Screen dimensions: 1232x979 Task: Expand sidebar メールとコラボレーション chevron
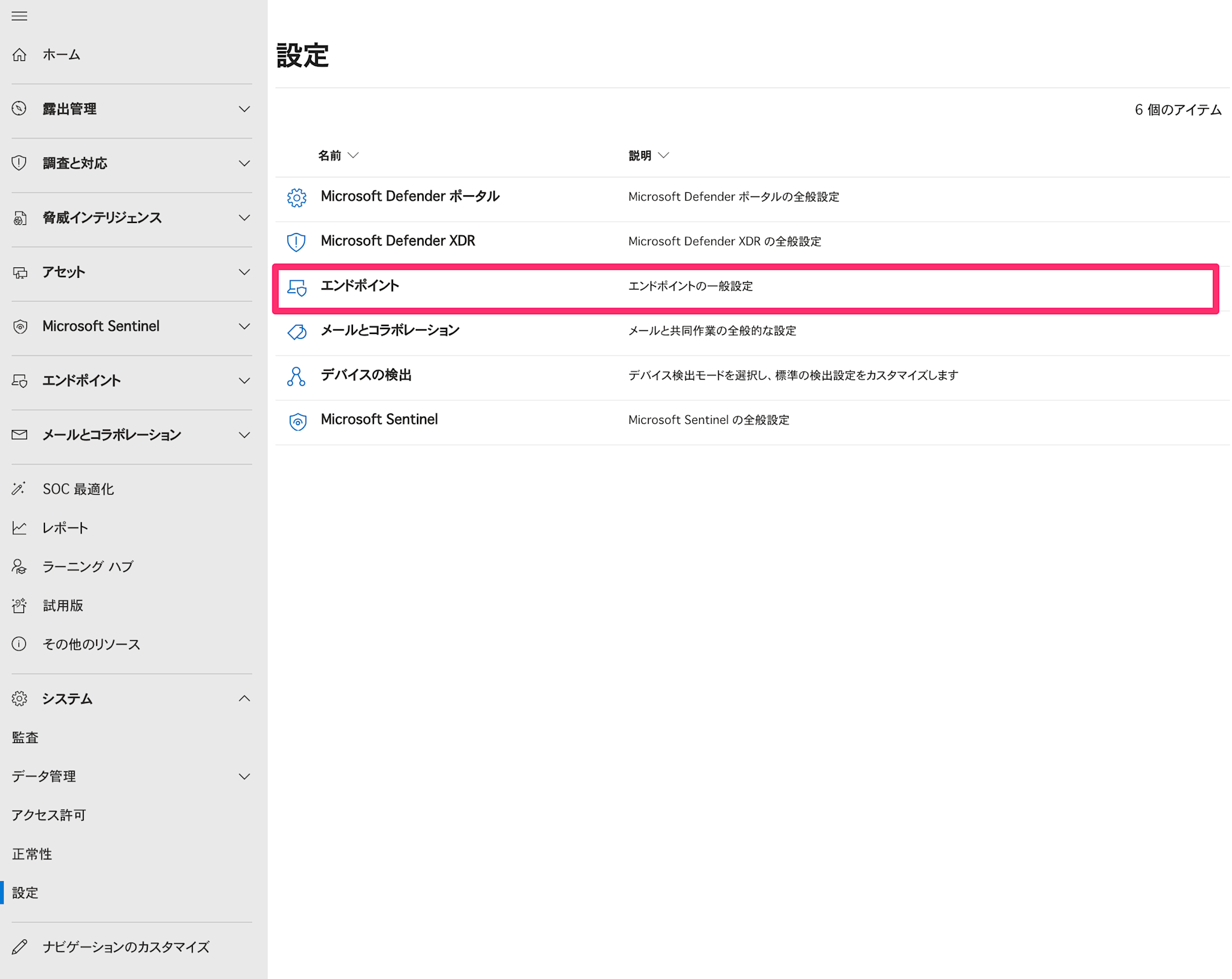coord(245,435)
